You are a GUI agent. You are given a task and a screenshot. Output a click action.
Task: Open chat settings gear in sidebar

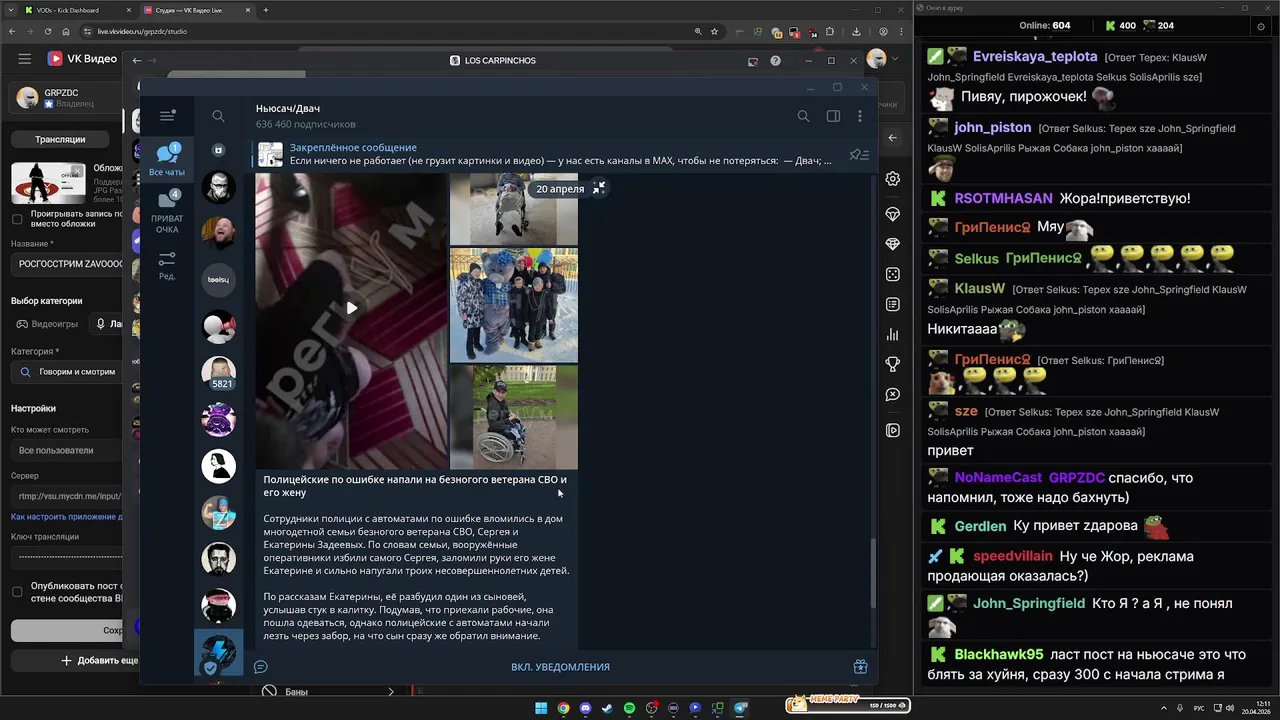893,179
